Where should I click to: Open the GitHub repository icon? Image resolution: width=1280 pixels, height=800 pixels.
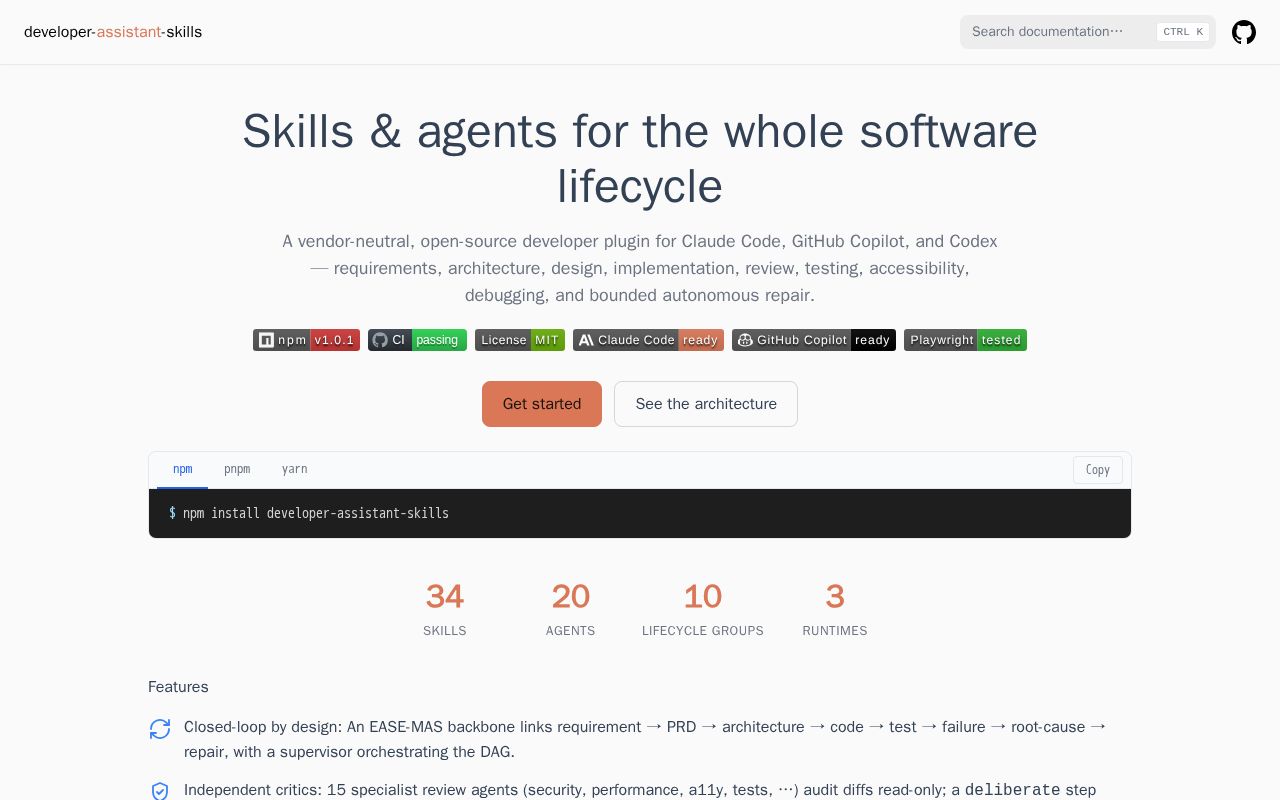click(x=1243, y=32)
